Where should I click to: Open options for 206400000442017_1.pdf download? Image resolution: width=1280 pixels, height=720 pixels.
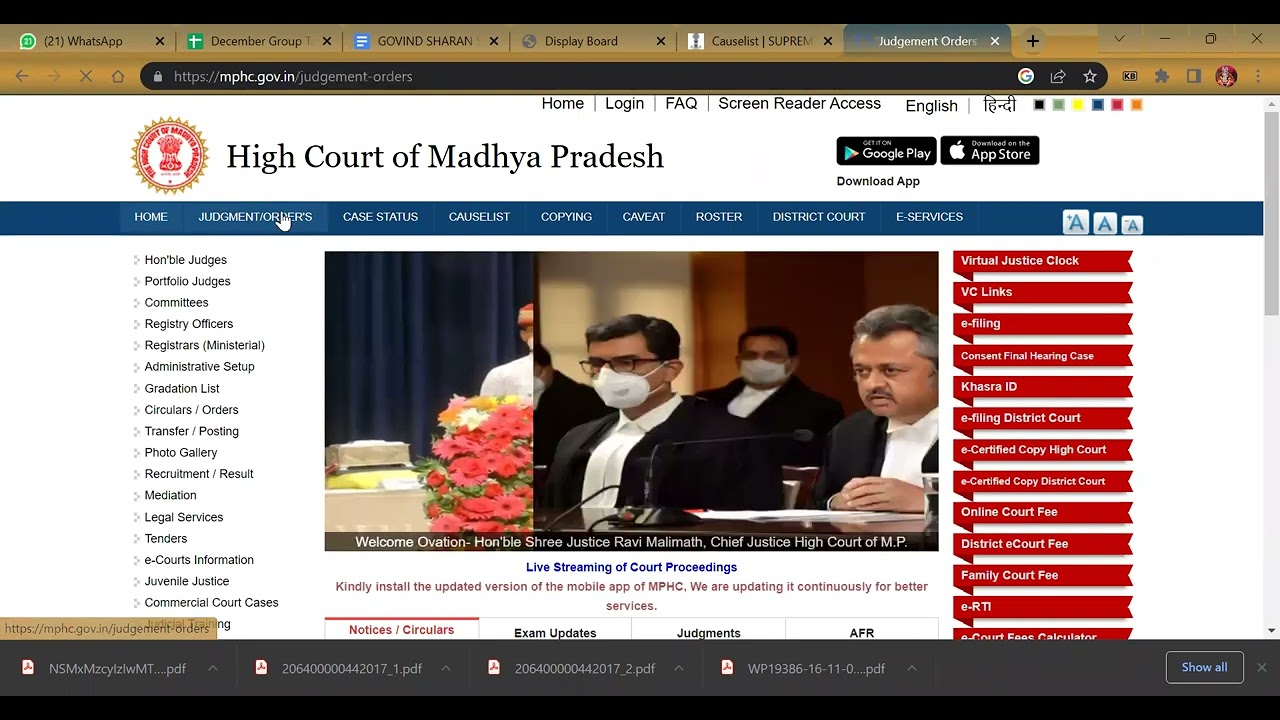click(x=446, y=668)
